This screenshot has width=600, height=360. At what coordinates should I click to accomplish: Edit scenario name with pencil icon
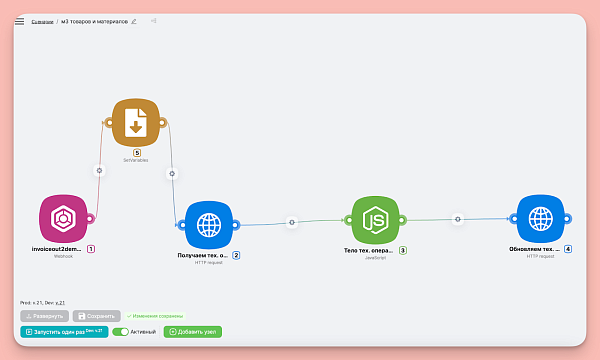tap(134, 21)
